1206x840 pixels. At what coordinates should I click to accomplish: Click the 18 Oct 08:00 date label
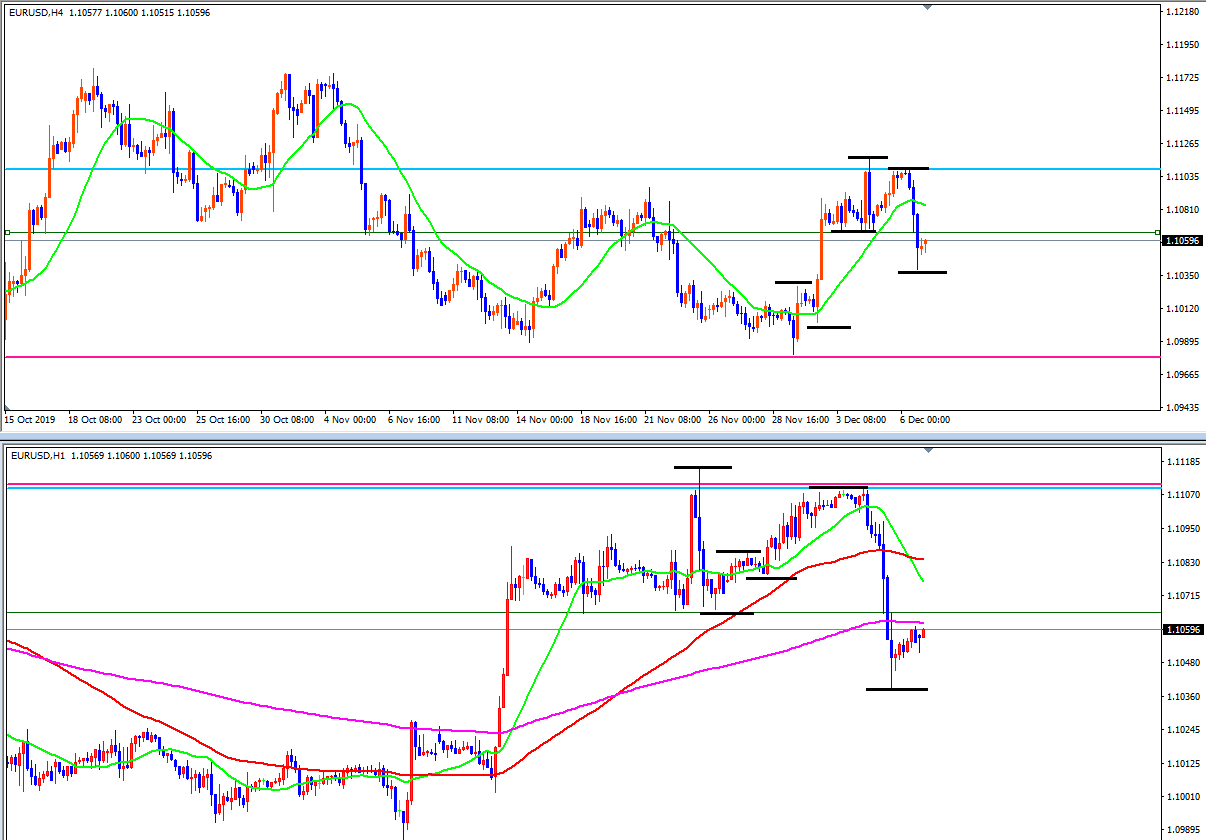[95, 421]
